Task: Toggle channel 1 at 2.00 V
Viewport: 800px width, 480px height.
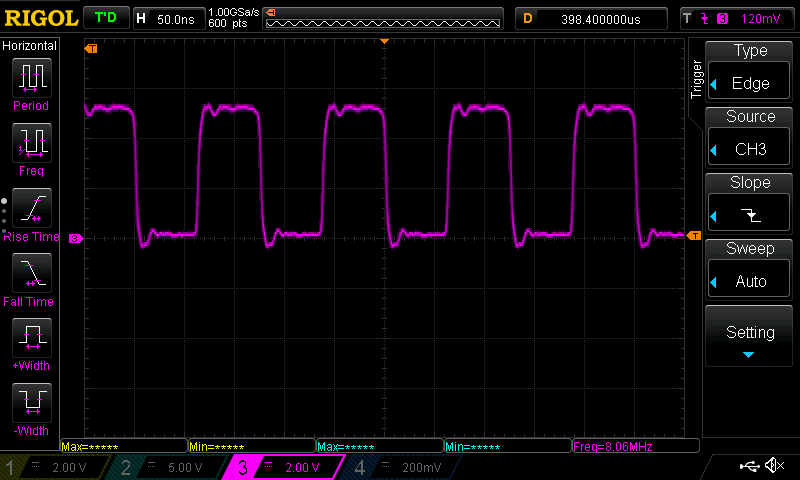Action: coord(54,467)
